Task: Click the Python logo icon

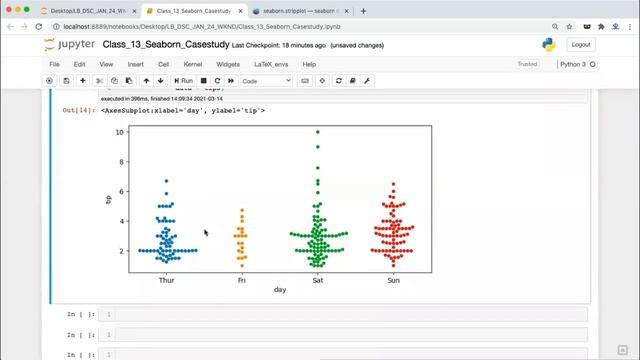Action: pyautogui.click(x=549, y=44)
